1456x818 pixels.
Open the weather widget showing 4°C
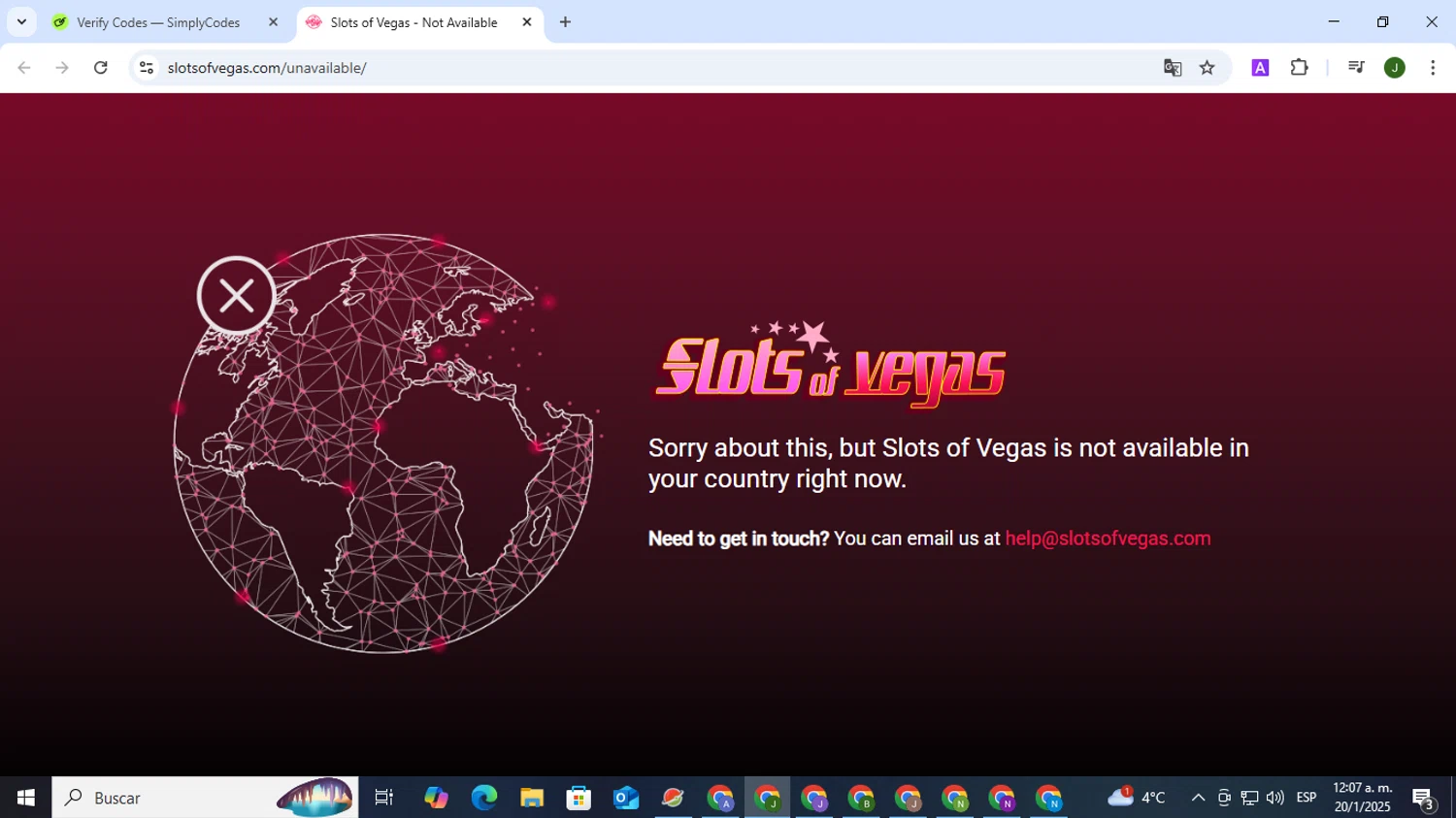[1136, 798]
